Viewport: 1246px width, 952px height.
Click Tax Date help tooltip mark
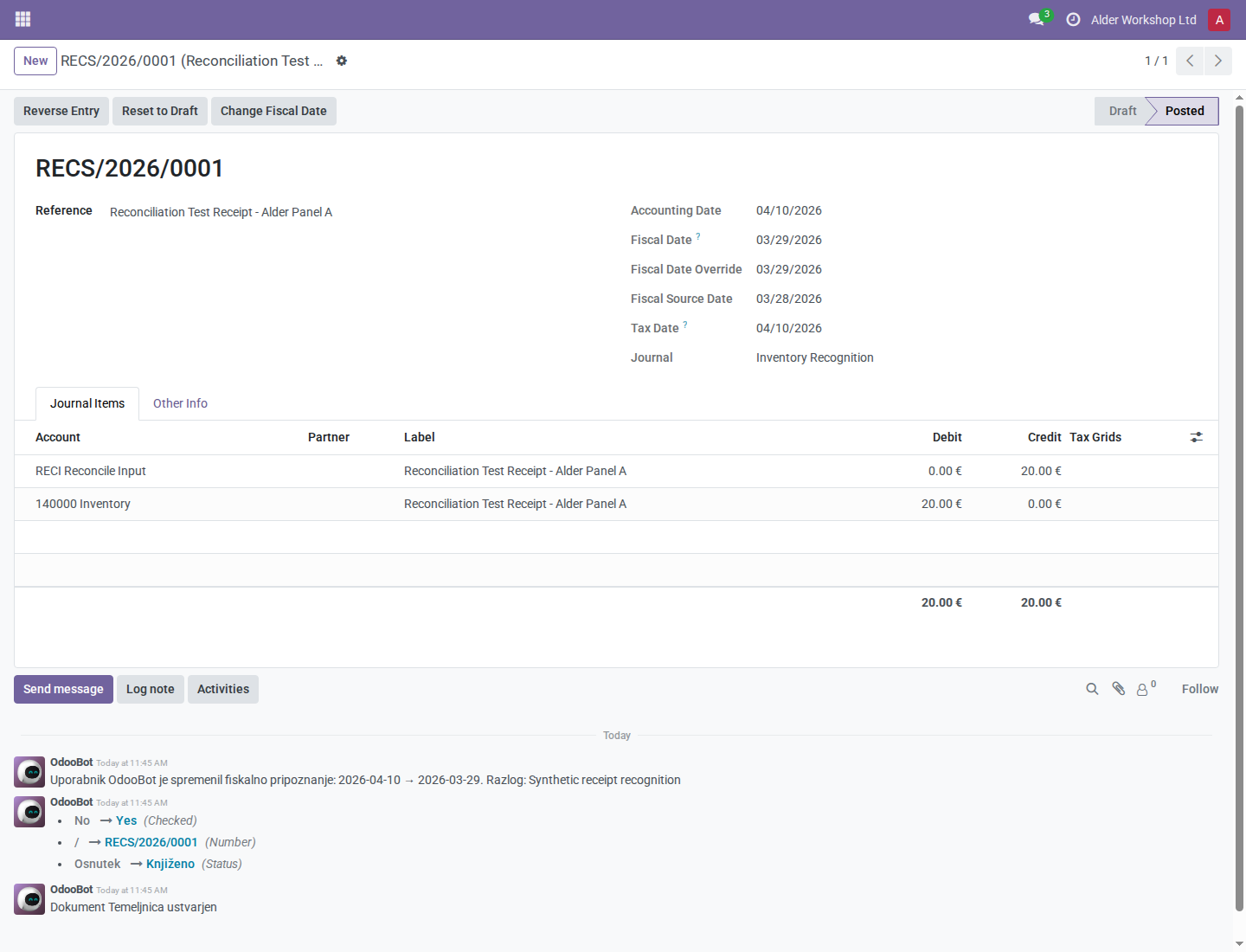click(685, 325)
